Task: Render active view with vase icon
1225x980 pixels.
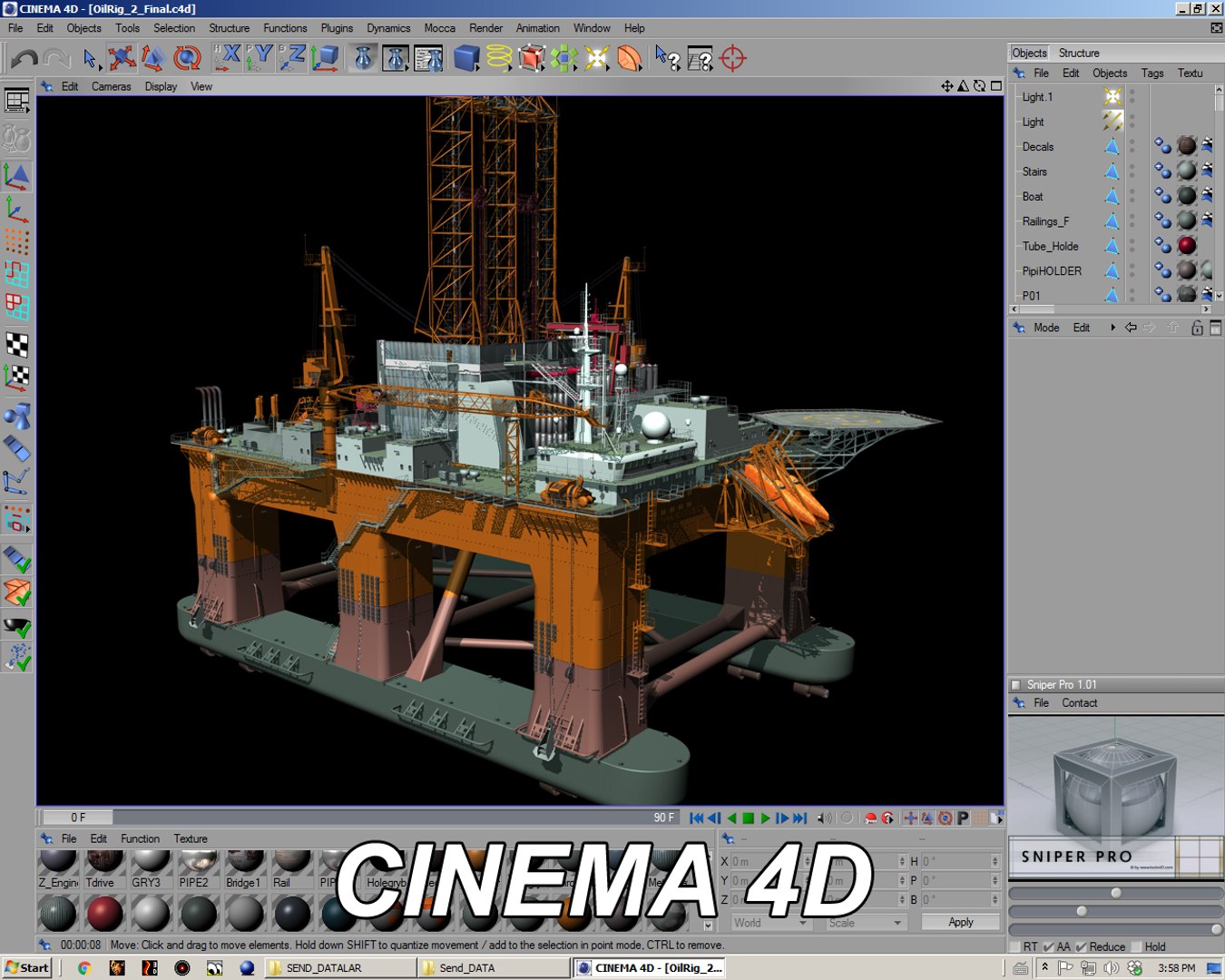Action: (x=363, y=59)
